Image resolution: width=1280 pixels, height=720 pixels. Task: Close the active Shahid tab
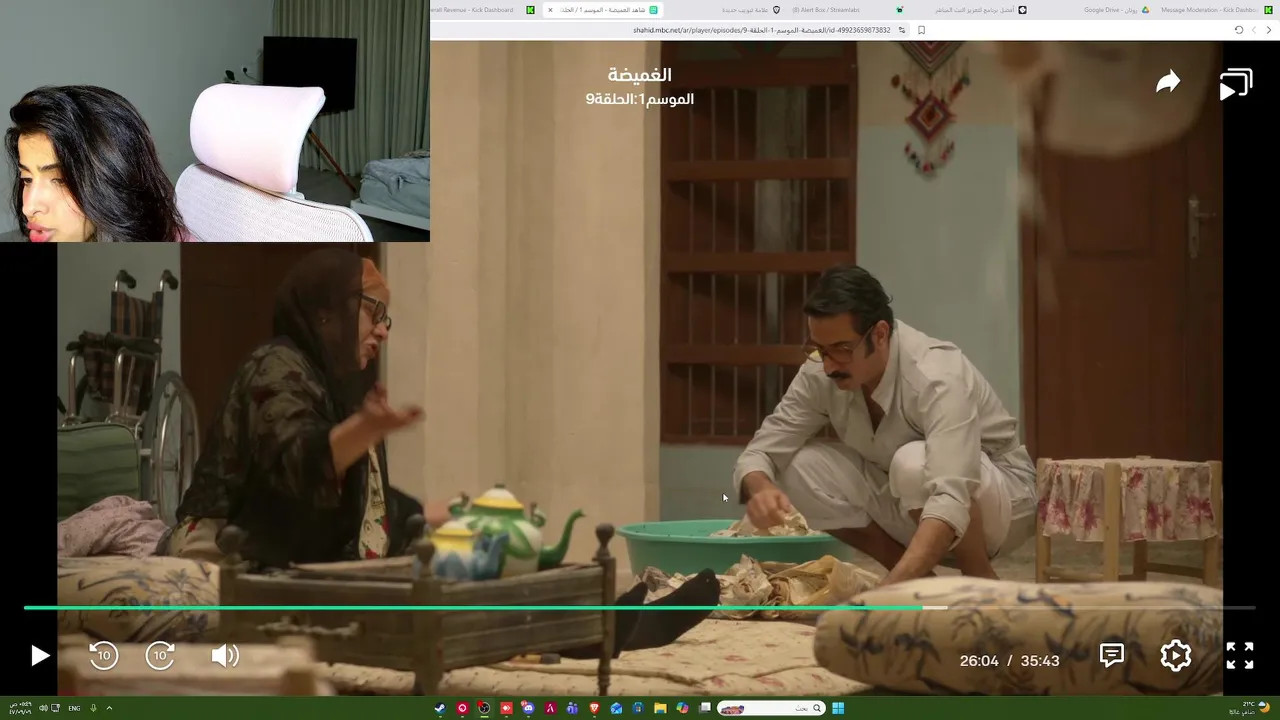[x=550, y=10]
